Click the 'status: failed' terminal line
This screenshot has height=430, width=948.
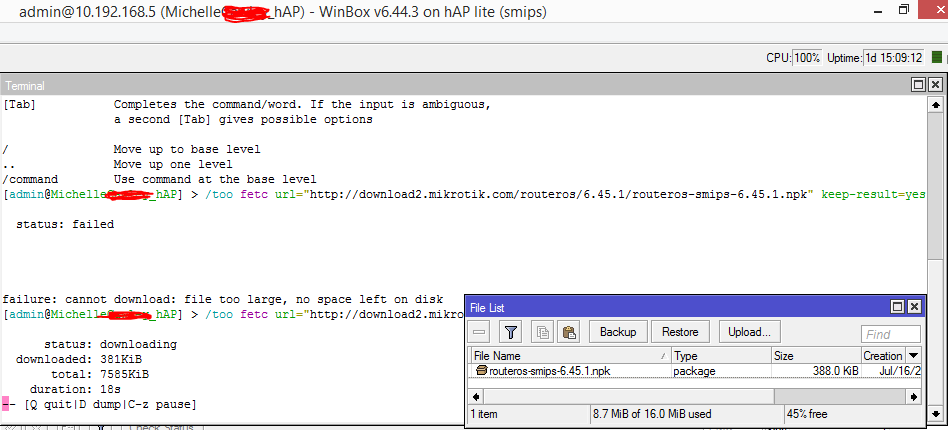pos(65,224)
